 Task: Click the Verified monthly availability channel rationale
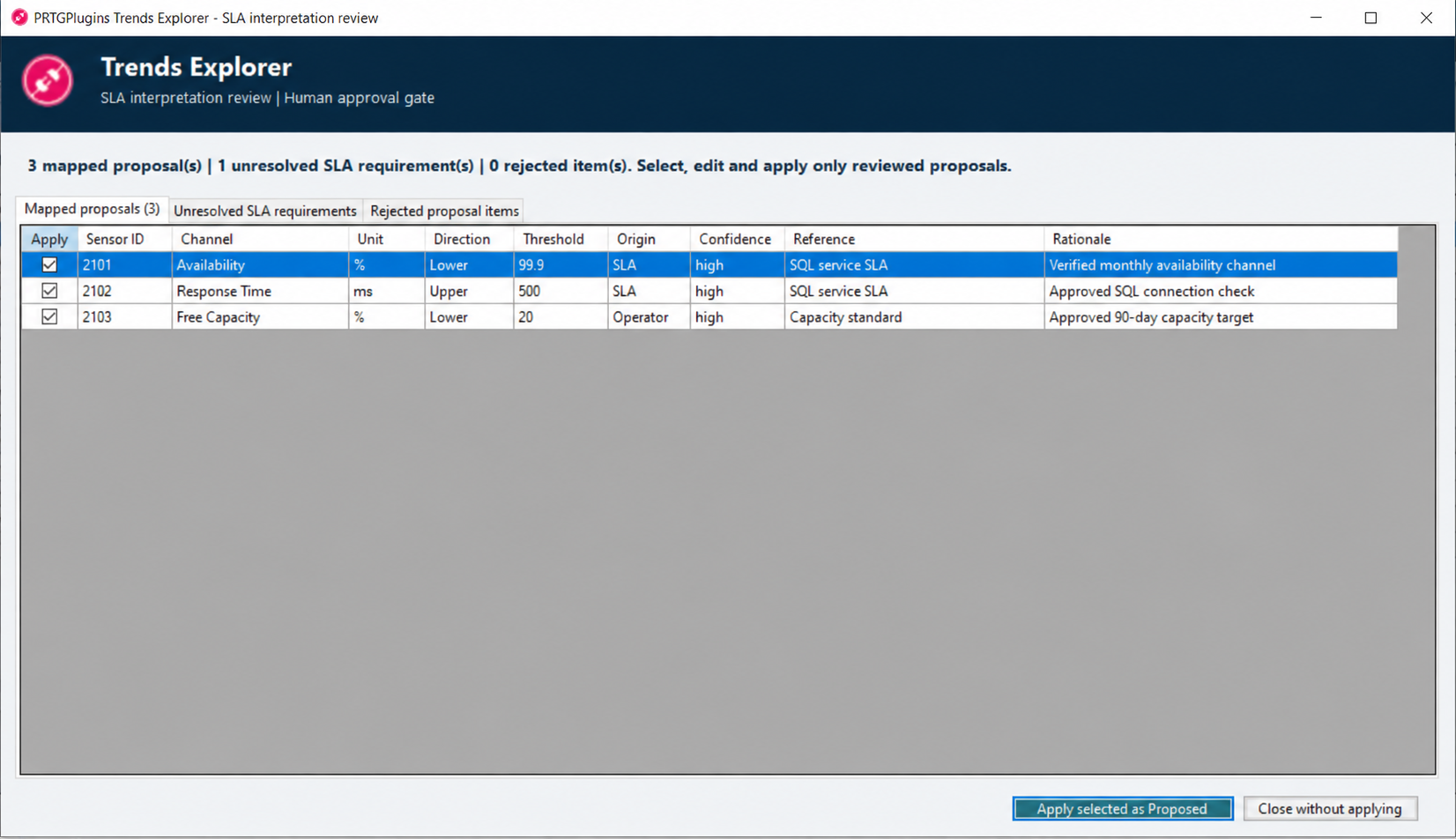pos(1221,264)
